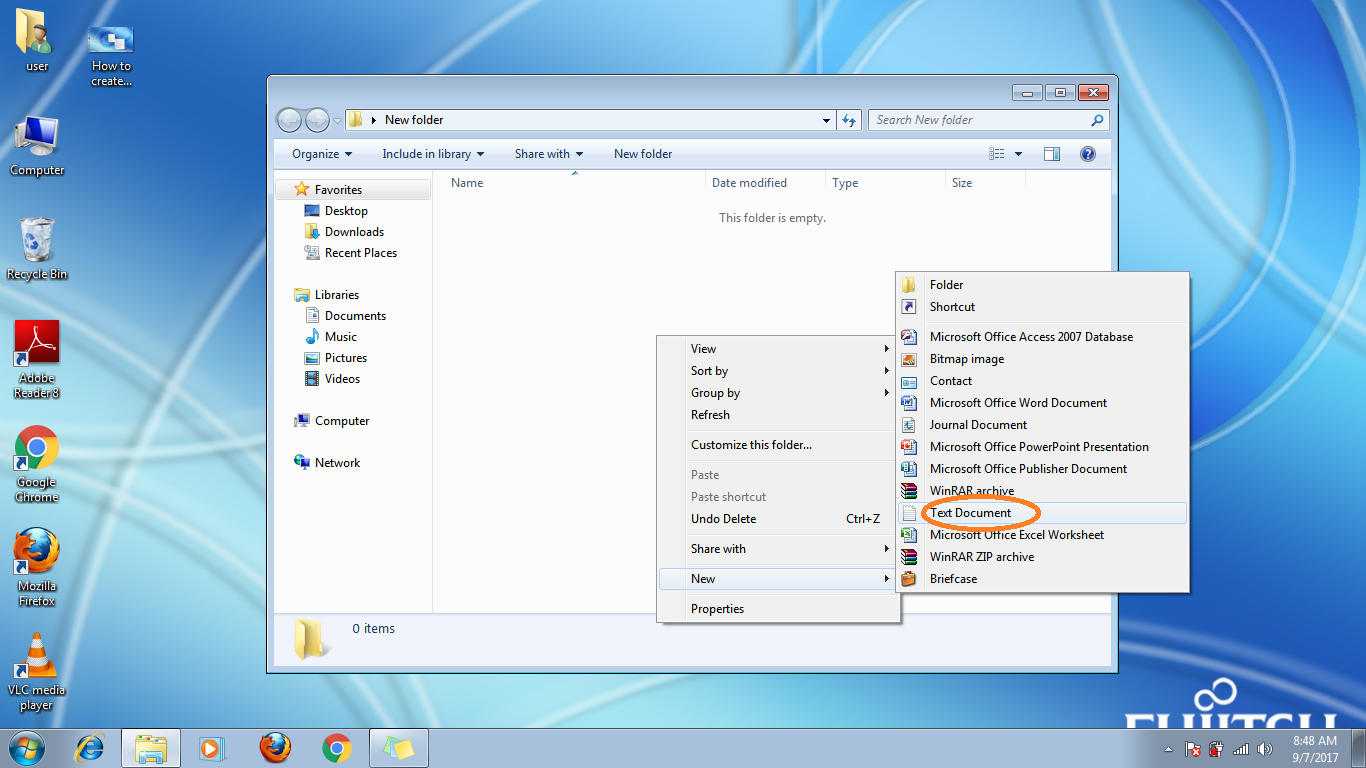Create a new Shortcut

(1042, 307)
